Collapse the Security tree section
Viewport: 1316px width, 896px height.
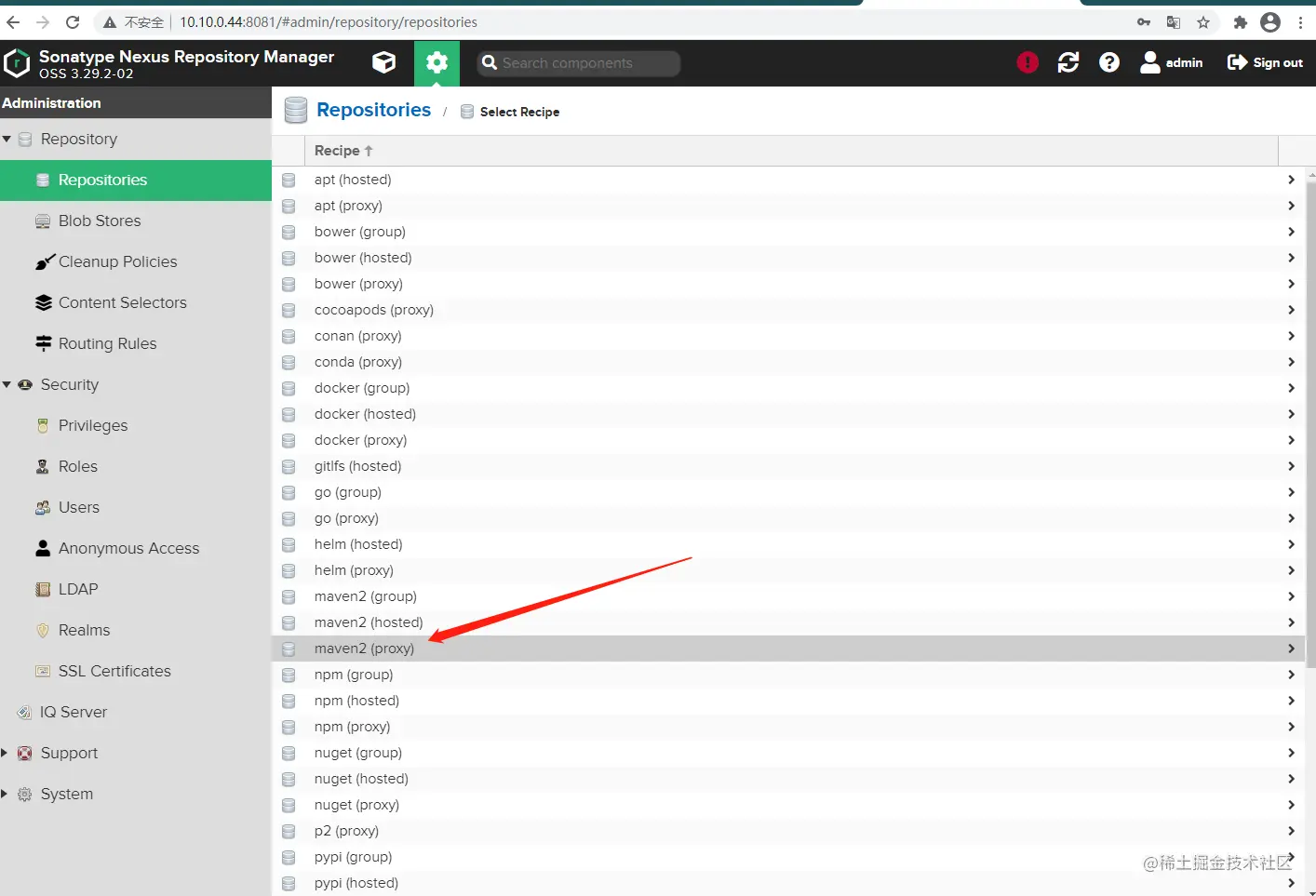[x=7, y=384]
